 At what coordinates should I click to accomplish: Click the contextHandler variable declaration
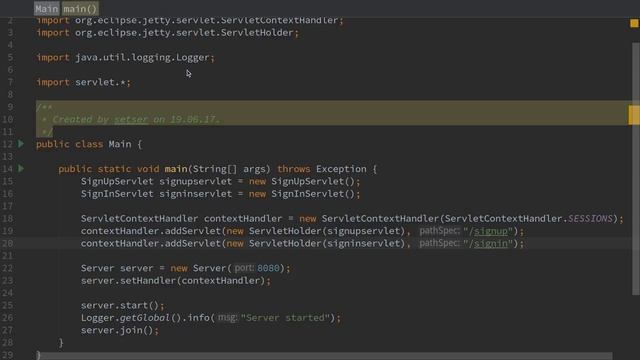tap(243, 218)
